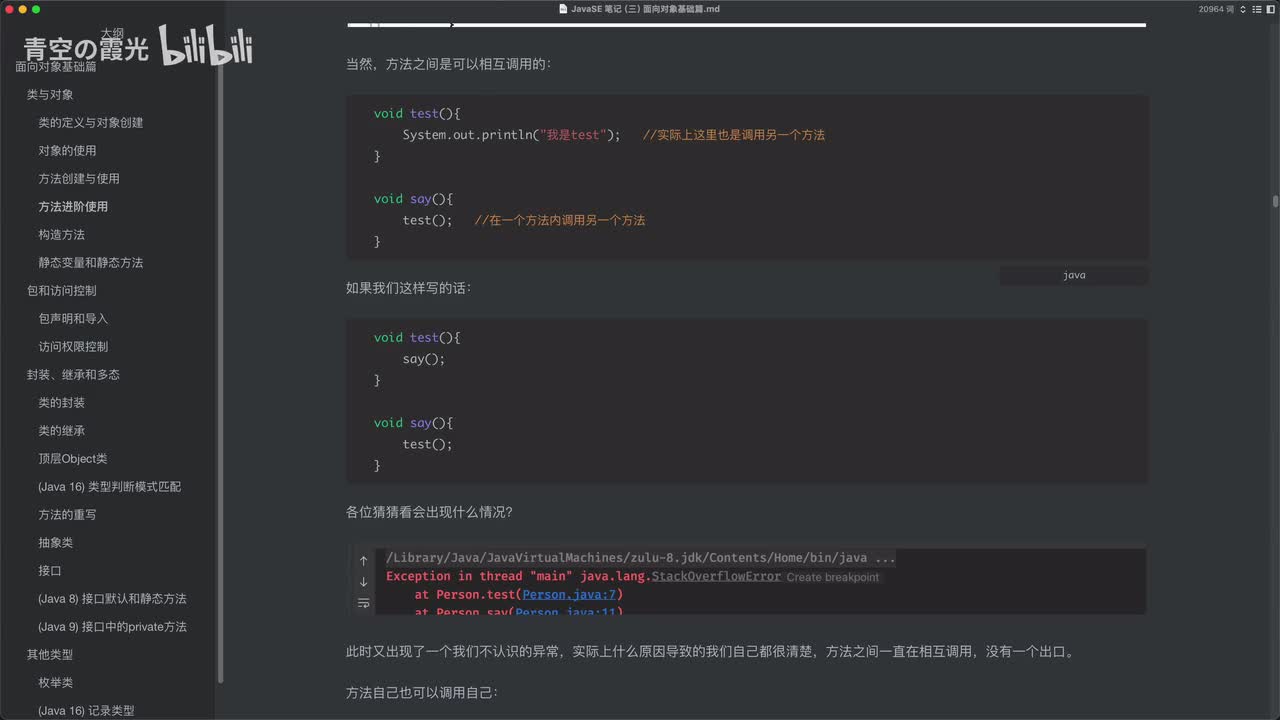
Task: Select 方法的重写 in outline
Action: point(67,515)
